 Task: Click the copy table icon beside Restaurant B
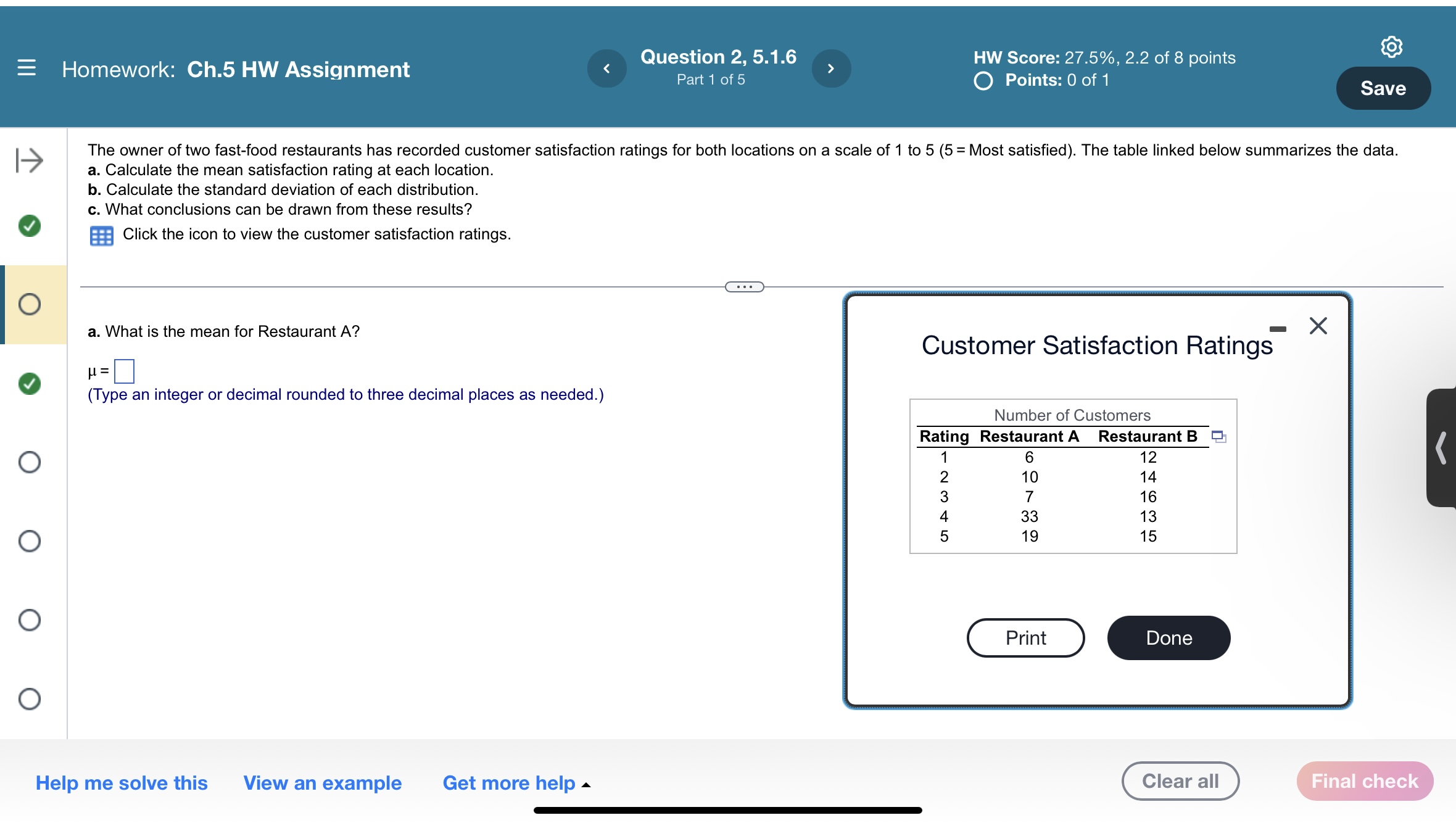point(1218,437)
